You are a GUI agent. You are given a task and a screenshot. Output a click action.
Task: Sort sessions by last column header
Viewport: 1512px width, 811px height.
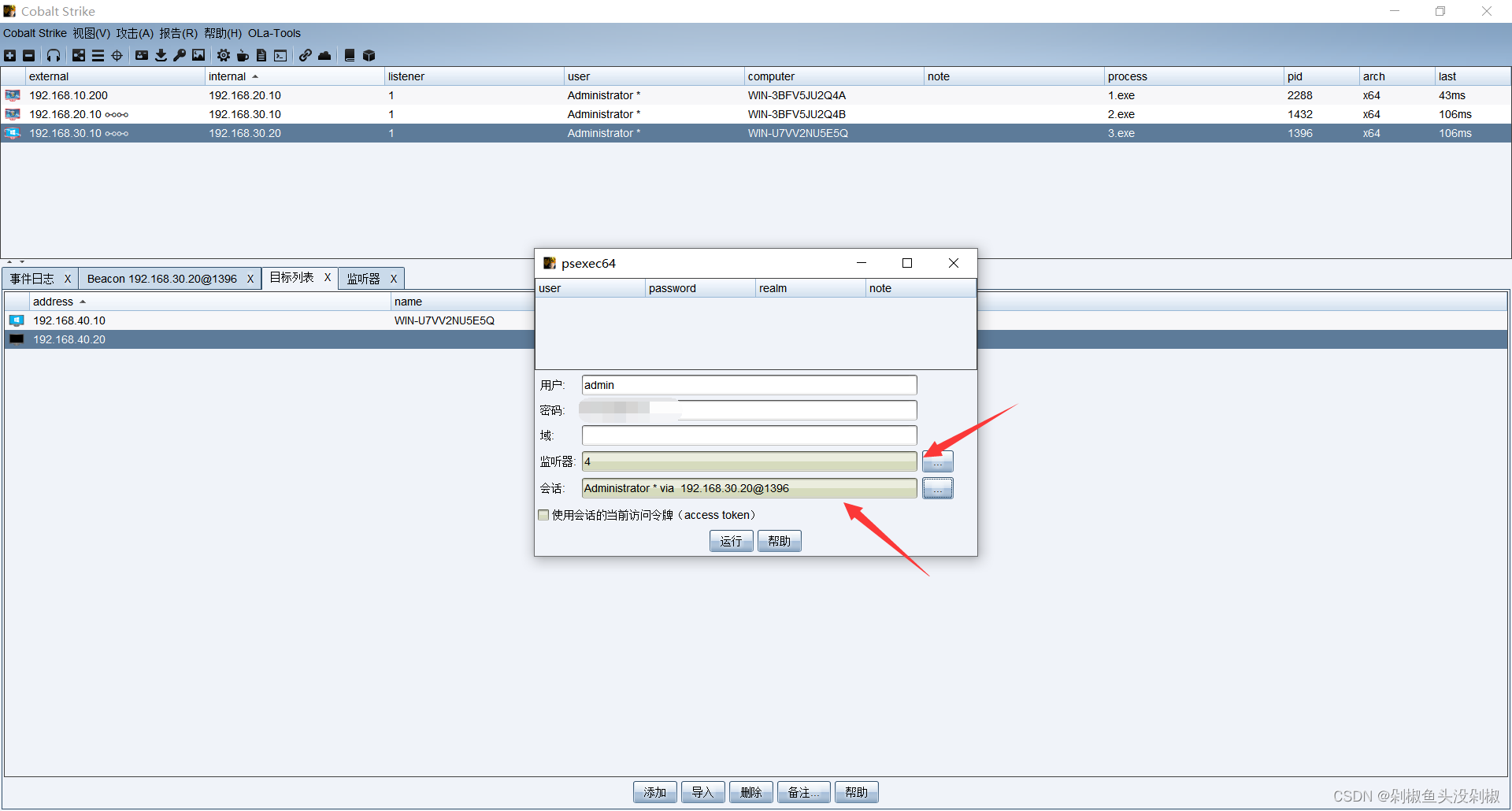(x=1472, y=76)
